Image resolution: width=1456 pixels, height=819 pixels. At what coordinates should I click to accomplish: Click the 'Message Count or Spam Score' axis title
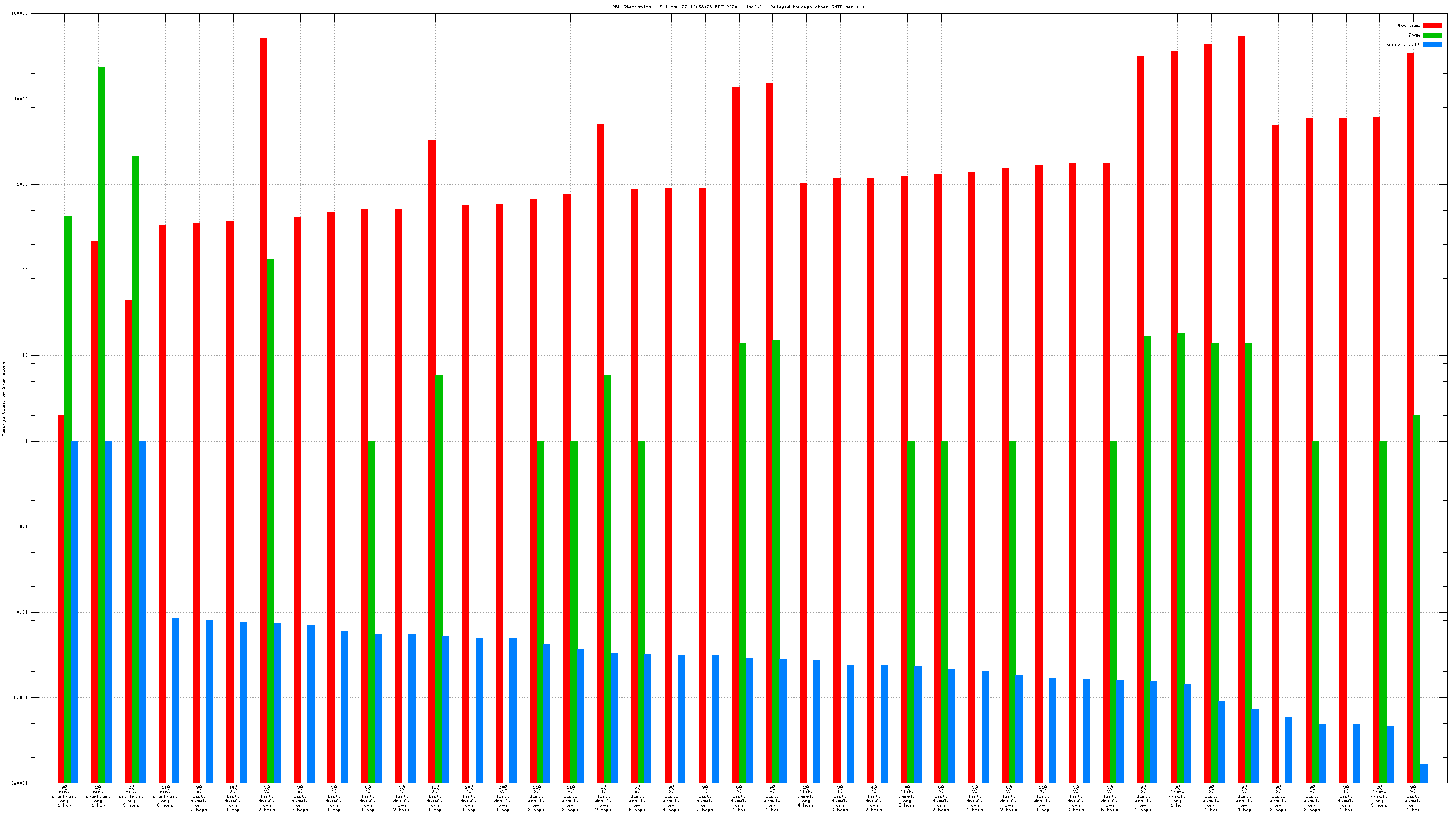pos(4,398)
